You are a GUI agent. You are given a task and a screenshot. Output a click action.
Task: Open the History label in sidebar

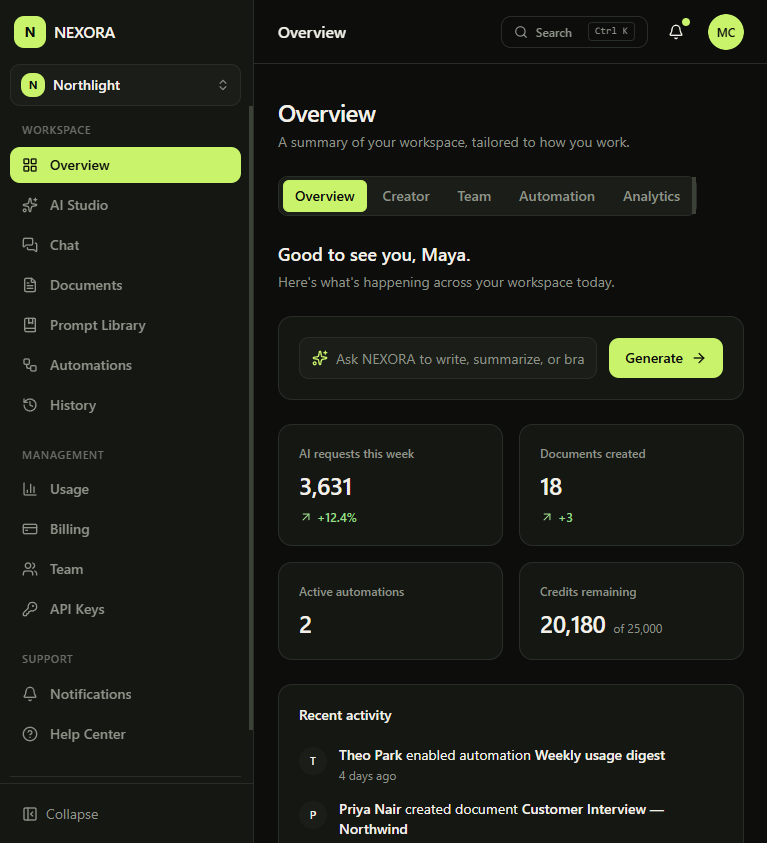(73, 405)
